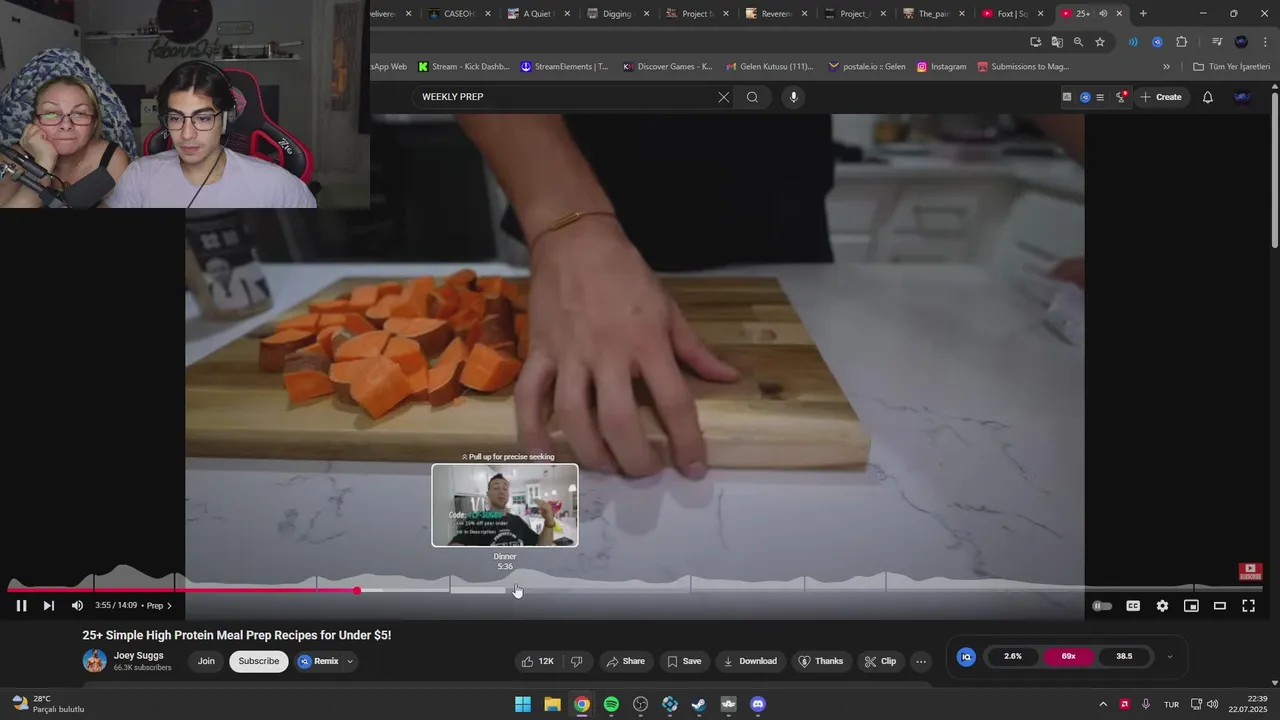This screenshot has height=720, width=1280.
Task: Switch to the The_pain browser tab
Action: [x=933, y=14]
